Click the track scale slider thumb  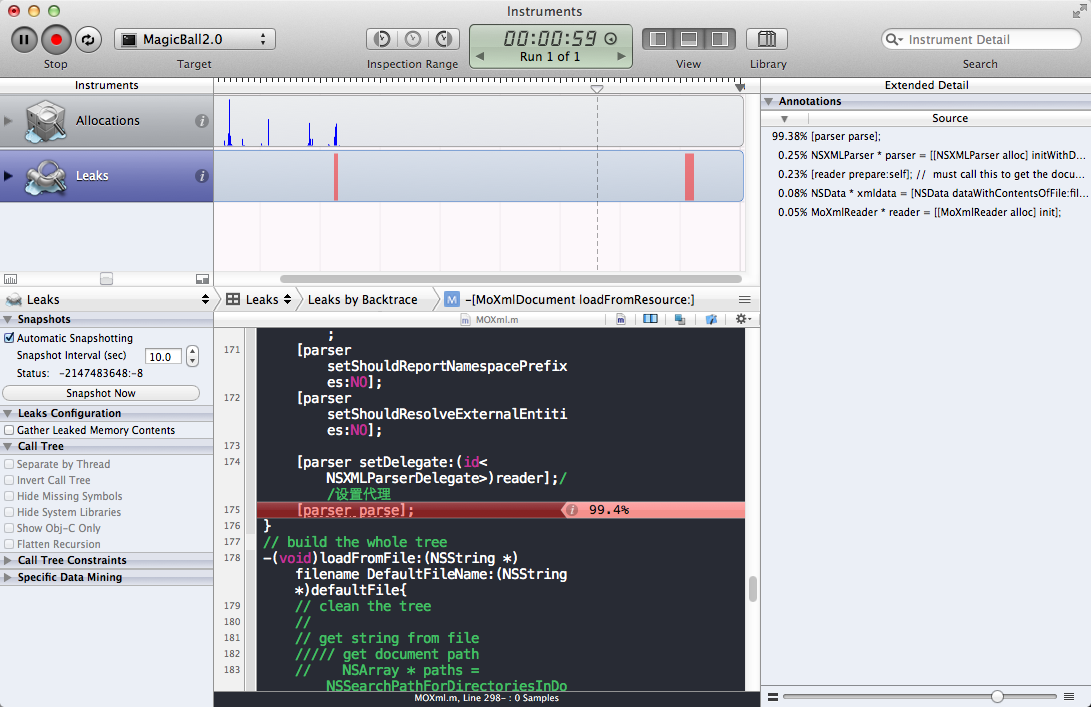pos(106,279)
